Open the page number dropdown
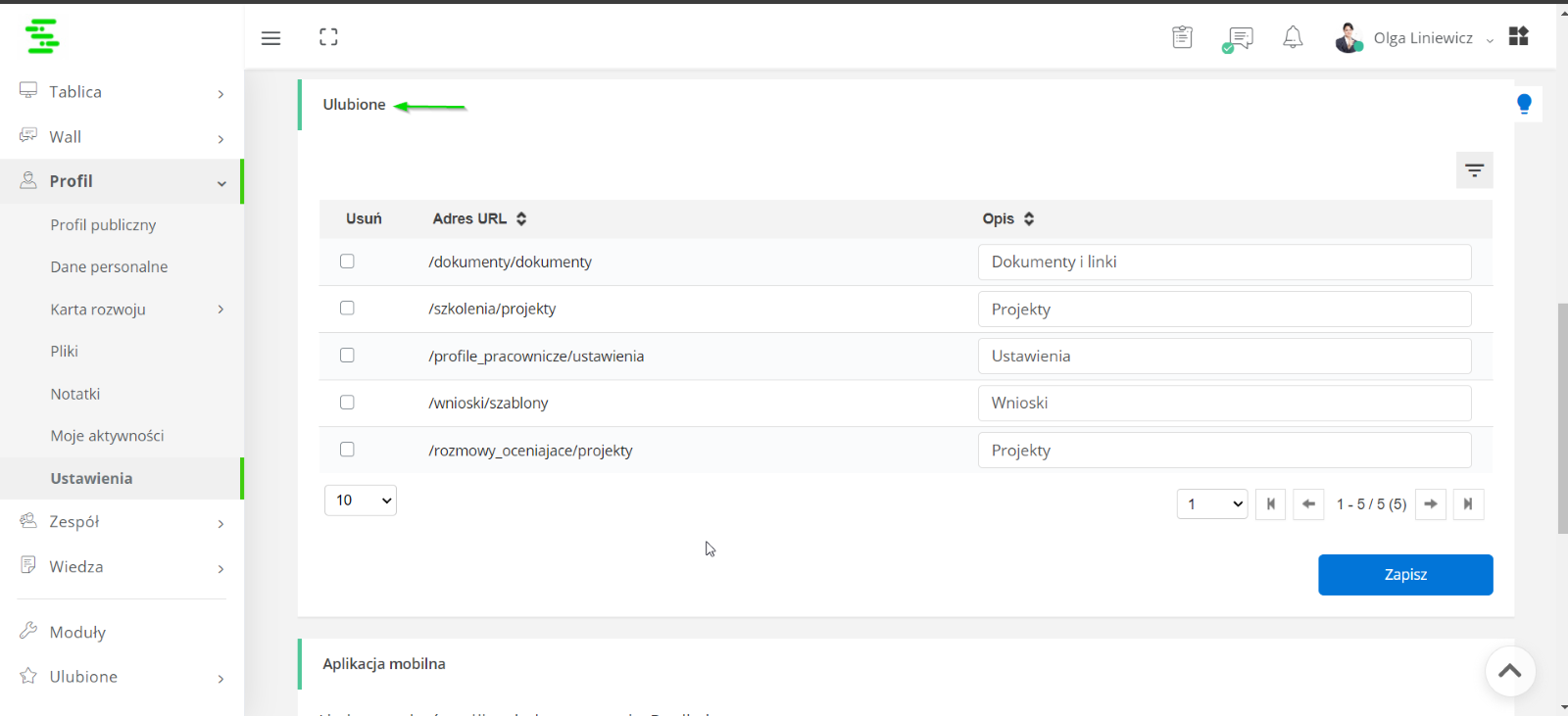 (1212, 503)
